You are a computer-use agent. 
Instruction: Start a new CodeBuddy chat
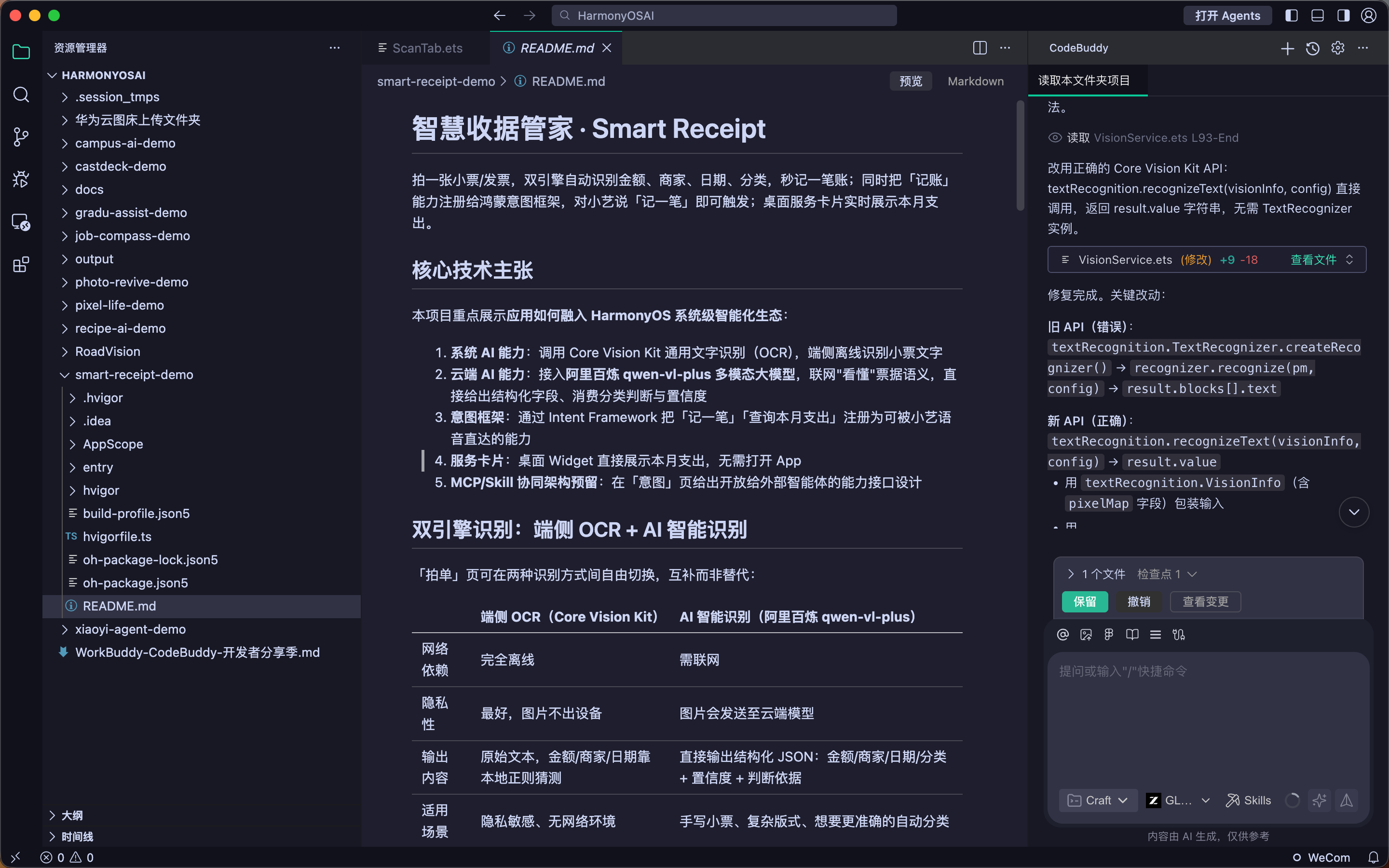click(x=1287, y=48)
